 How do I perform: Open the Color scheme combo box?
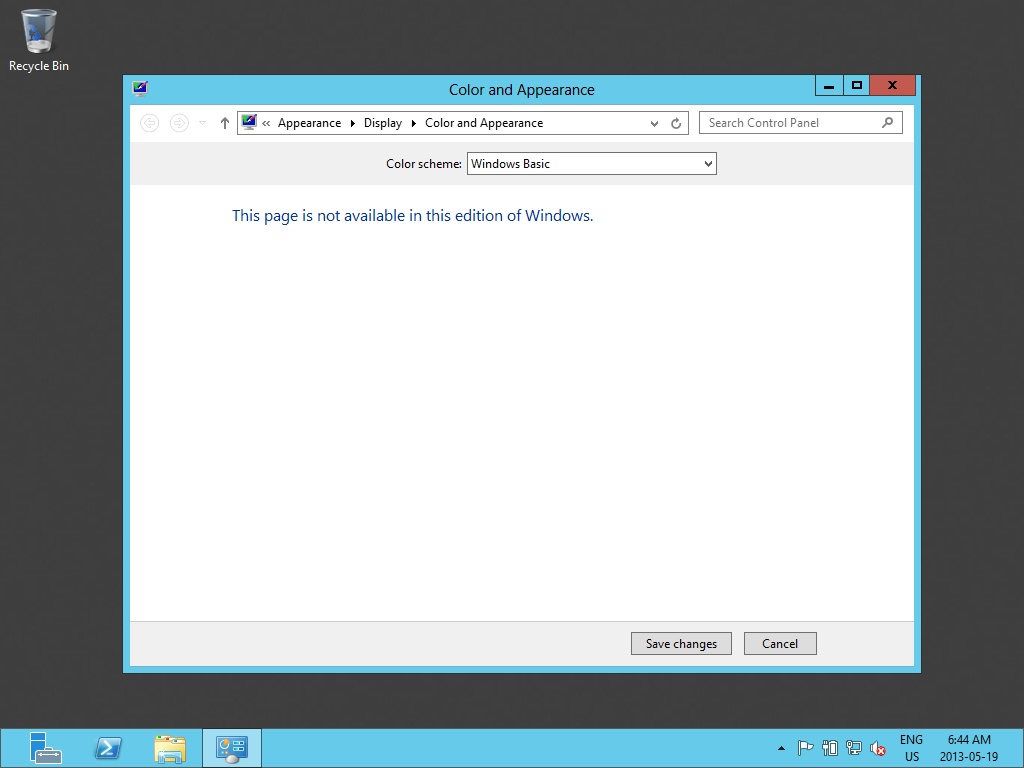pos(592,163)
